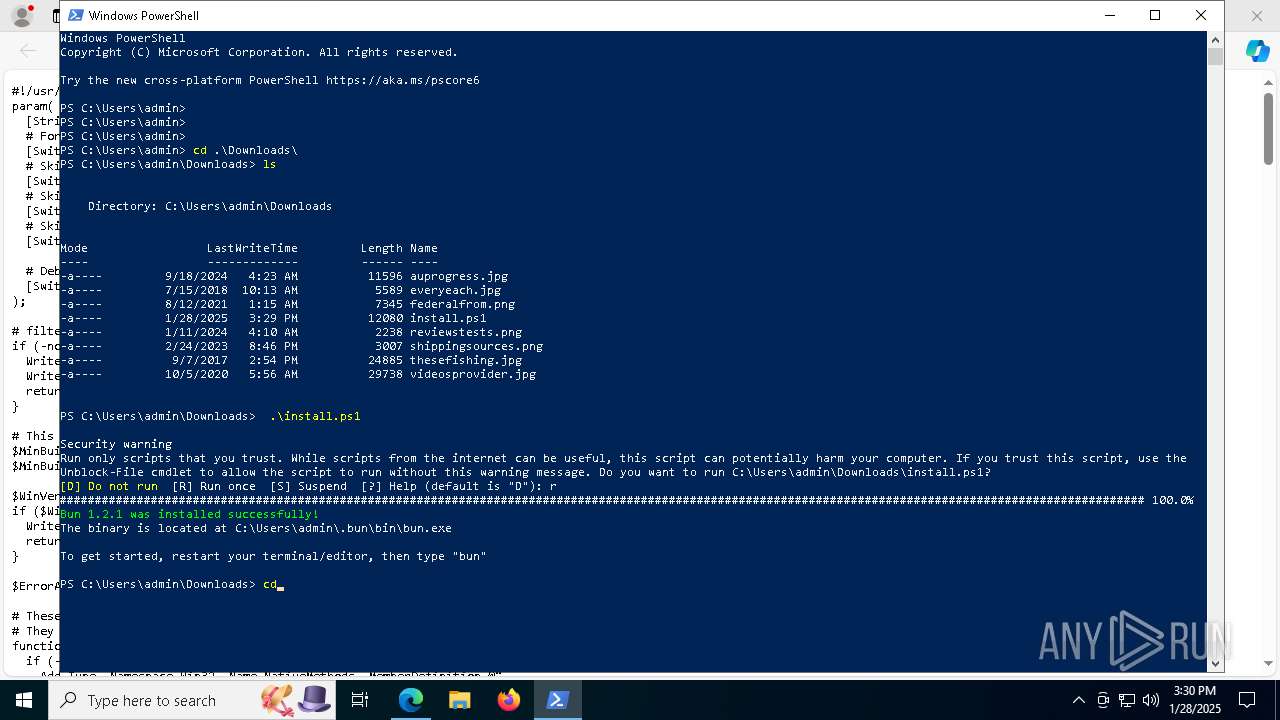
Task: Click the https://aka.ms/pscore6 URL text
Action: click(x=403, y=80)
